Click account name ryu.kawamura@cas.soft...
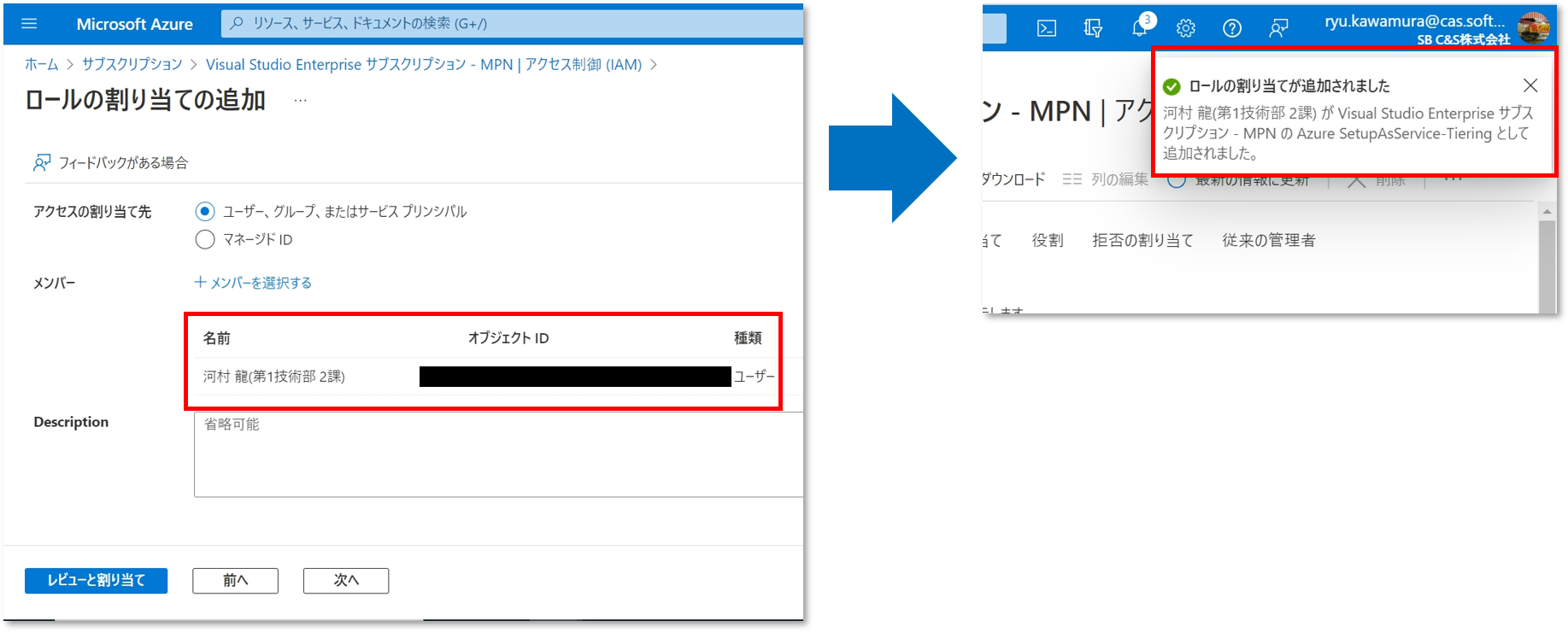1568x632 pixels. [1414, 20]
